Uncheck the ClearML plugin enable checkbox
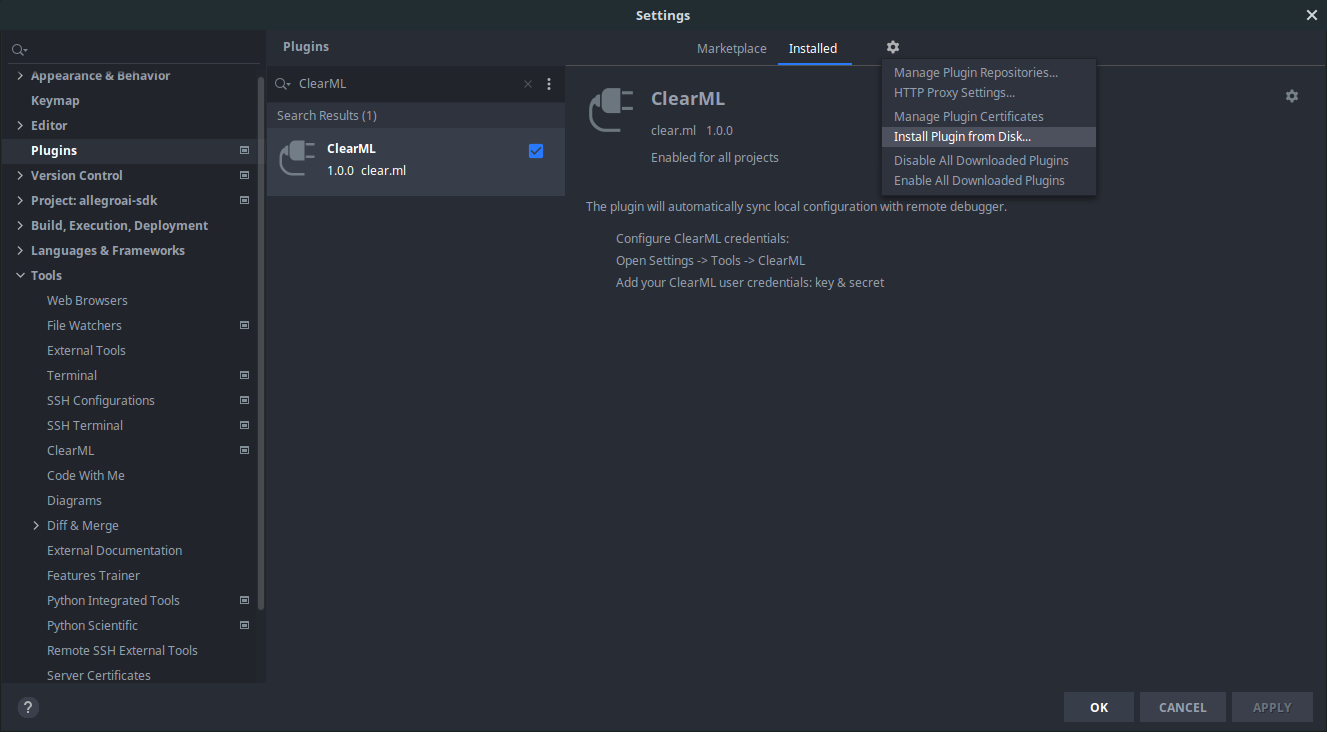Viewport: 1327px width, 732px height. pos(536,150)
